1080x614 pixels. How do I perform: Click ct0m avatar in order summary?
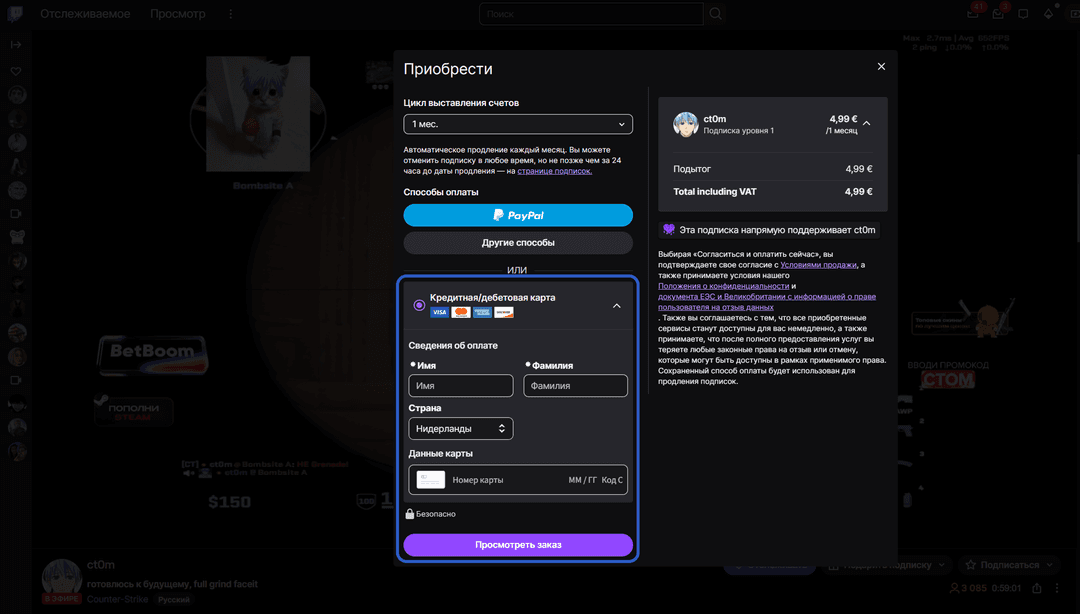pos(685,124)
